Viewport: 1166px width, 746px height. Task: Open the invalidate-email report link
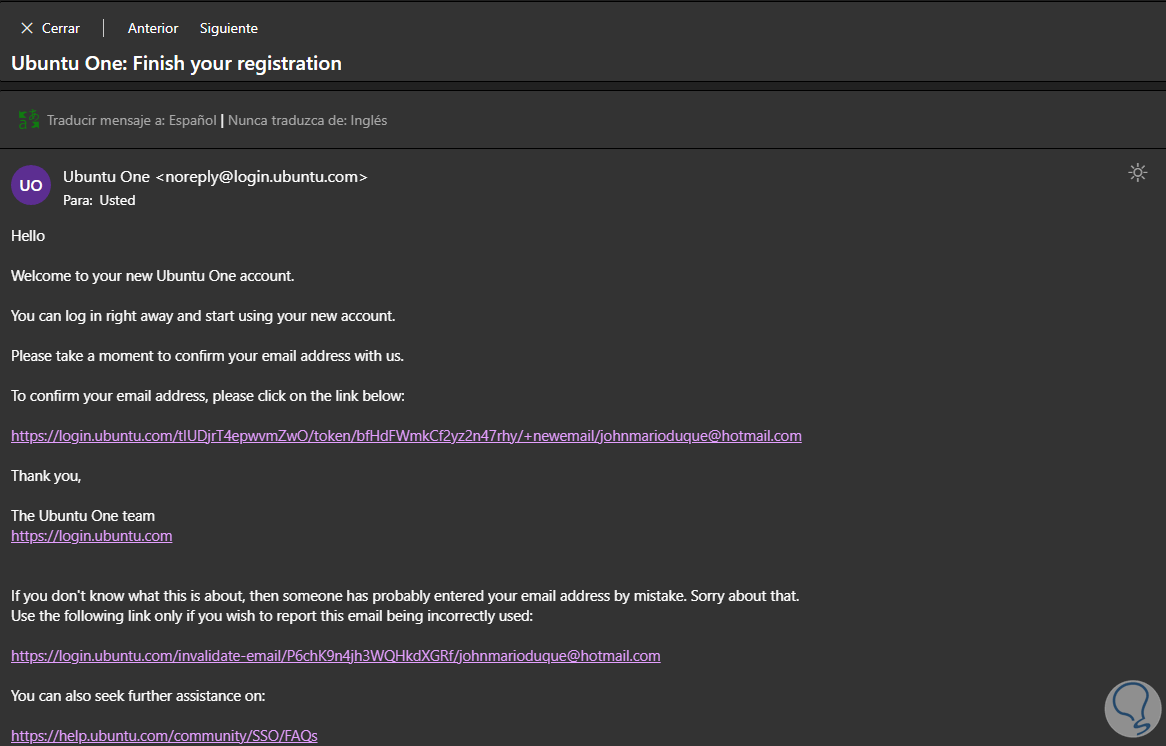click(x=335, y=656)
